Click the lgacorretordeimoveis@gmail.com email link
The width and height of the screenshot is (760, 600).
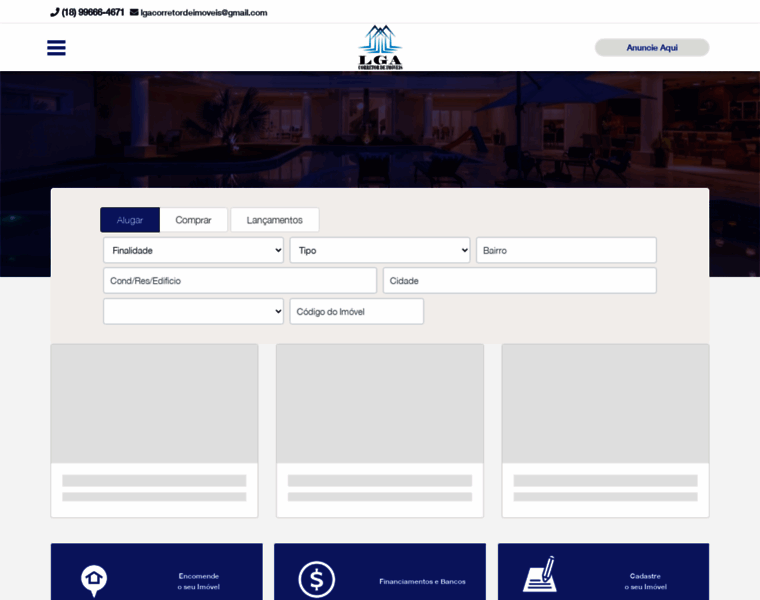pyautogui.click(x=204, y=13)
